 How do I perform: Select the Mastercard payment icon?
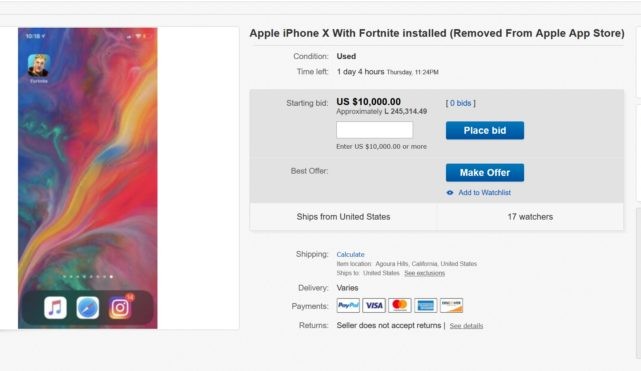[399, 305]
